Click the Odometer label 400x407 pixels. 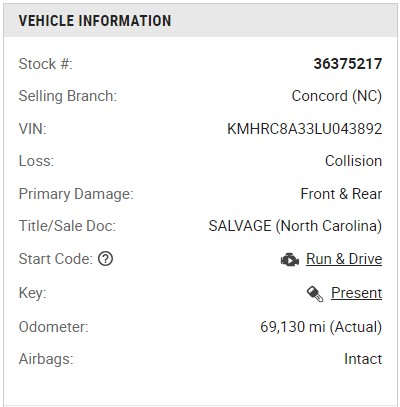(x=54, y=327)
